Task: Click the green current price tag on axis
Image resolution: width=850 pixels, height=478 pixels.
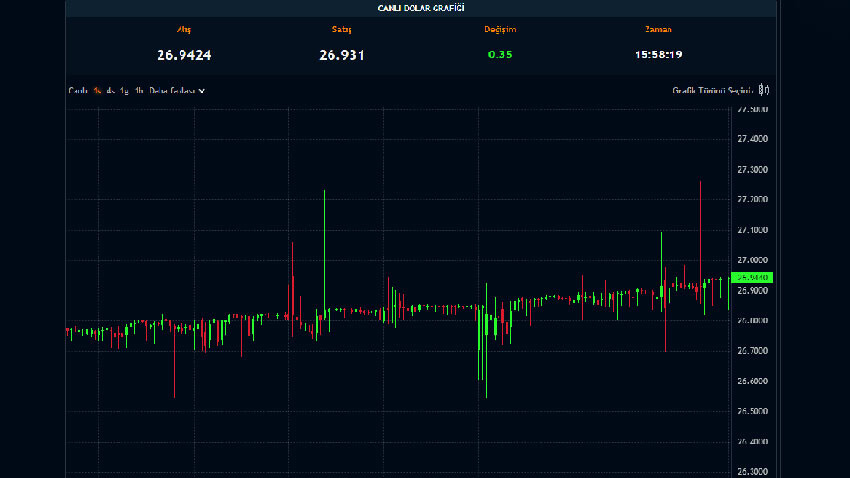Action: [x=751, y=277]
